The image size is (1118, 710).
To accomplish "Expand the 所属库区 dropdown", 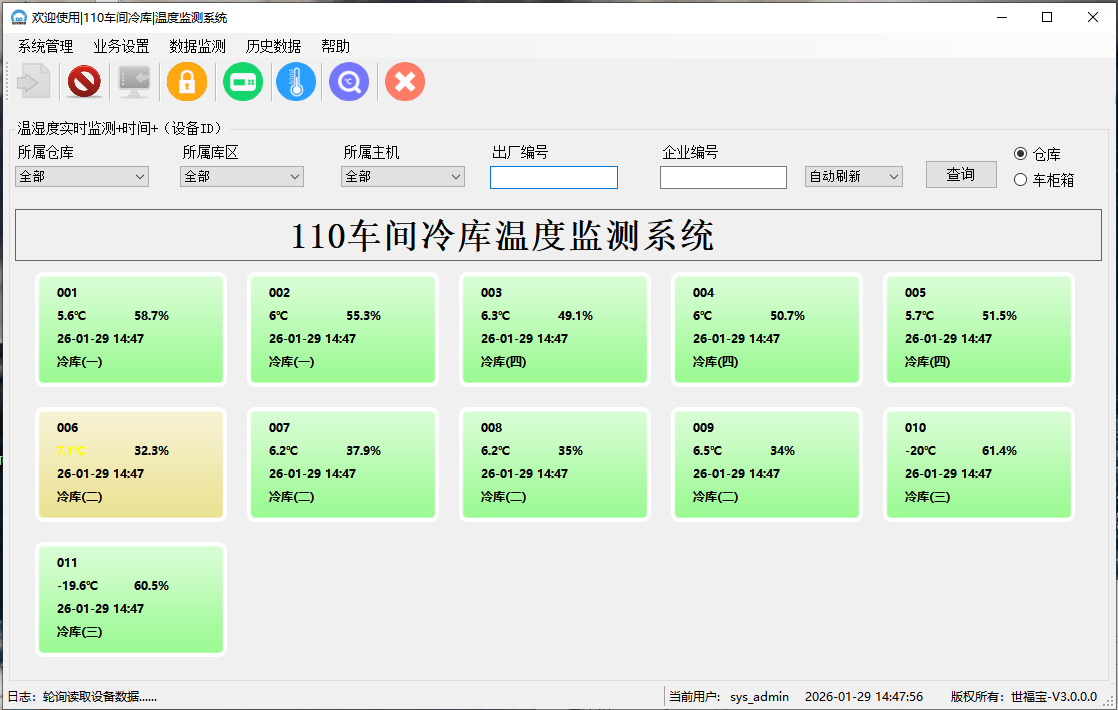I will point(241,177).
